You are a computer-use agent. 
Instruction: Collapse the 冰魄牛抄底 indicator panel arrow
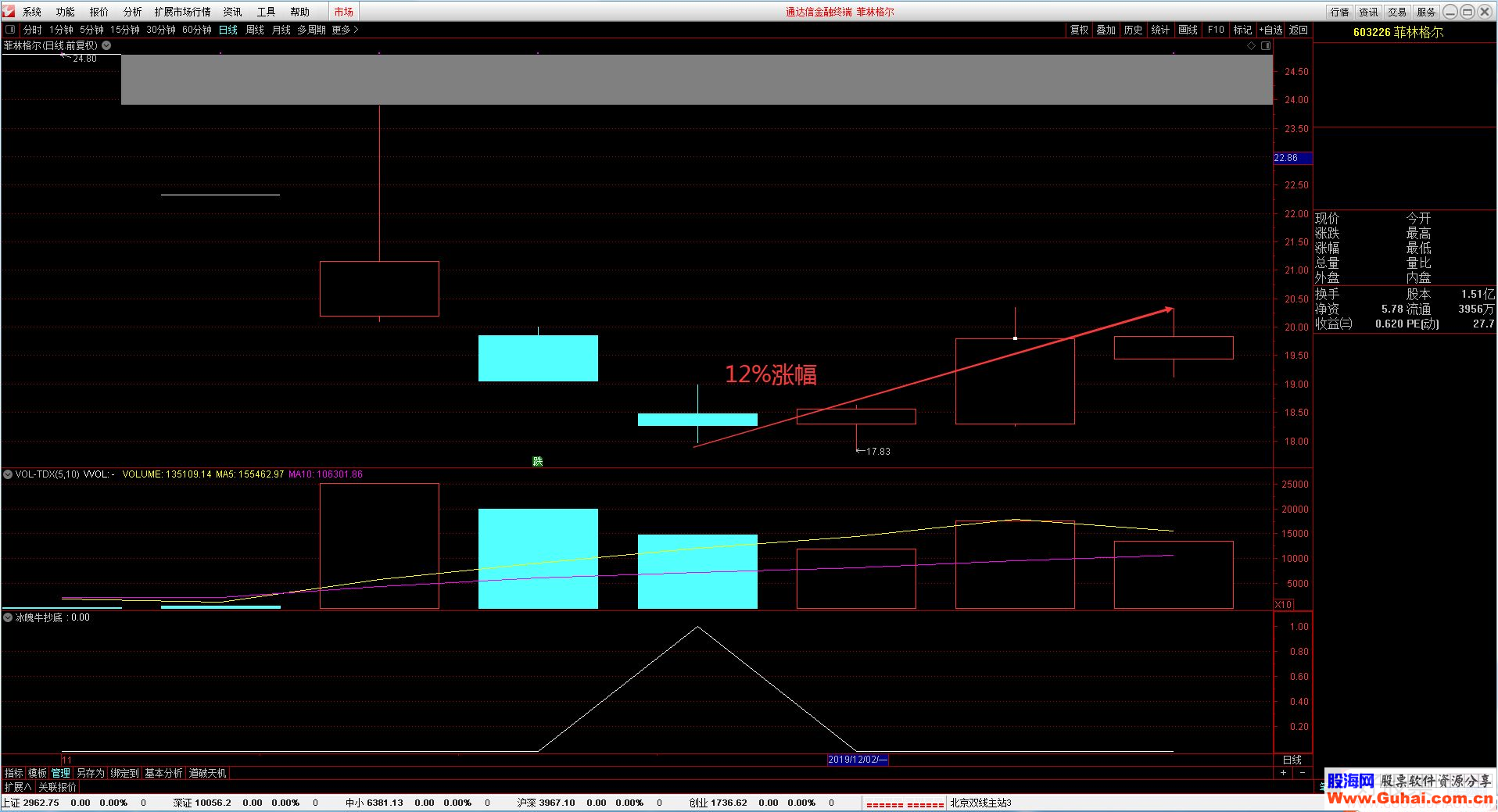[x=8, y=617]
